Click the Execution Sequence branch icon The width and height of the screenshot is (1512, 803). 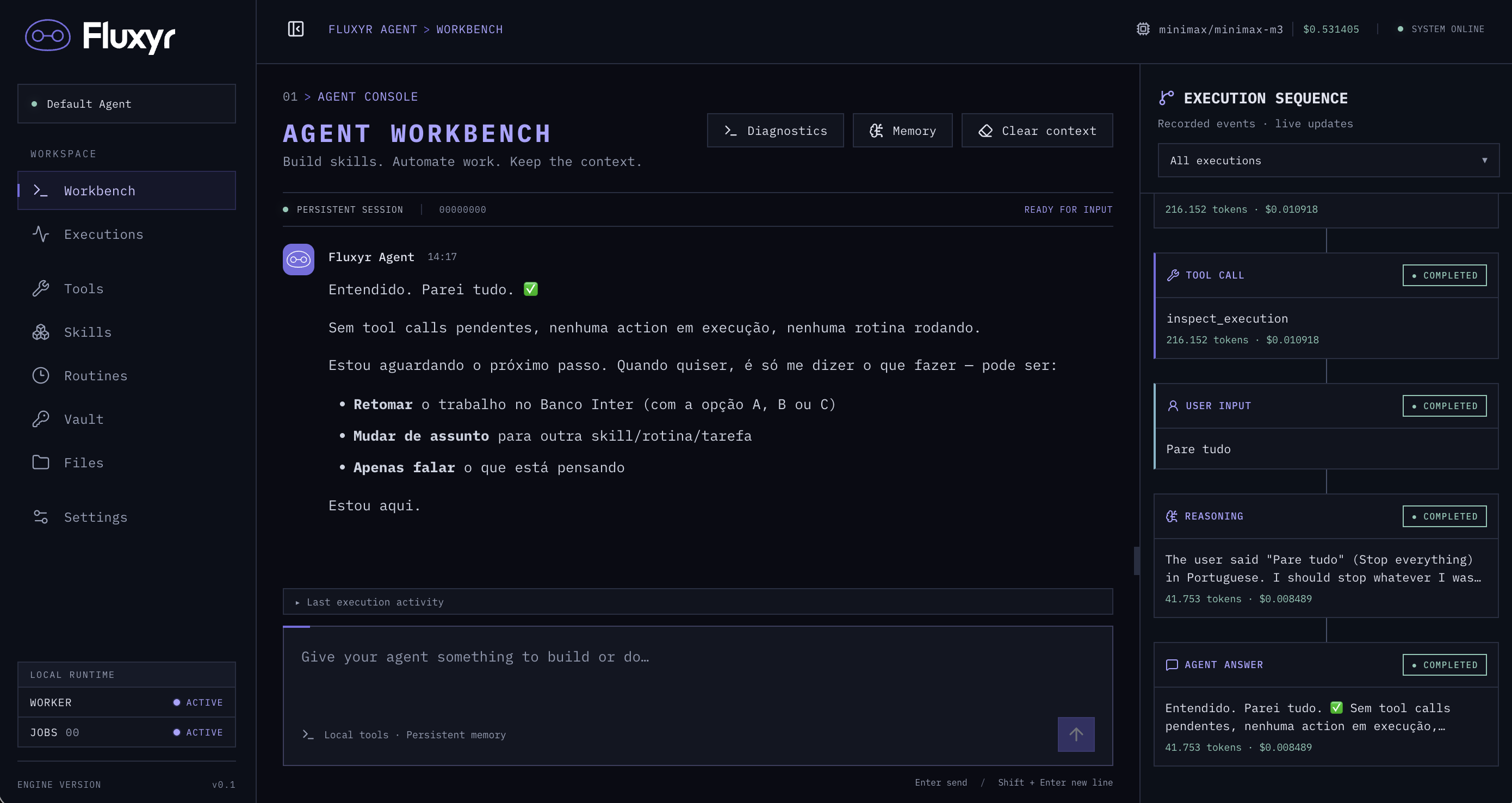click(x=1166, y=97)
